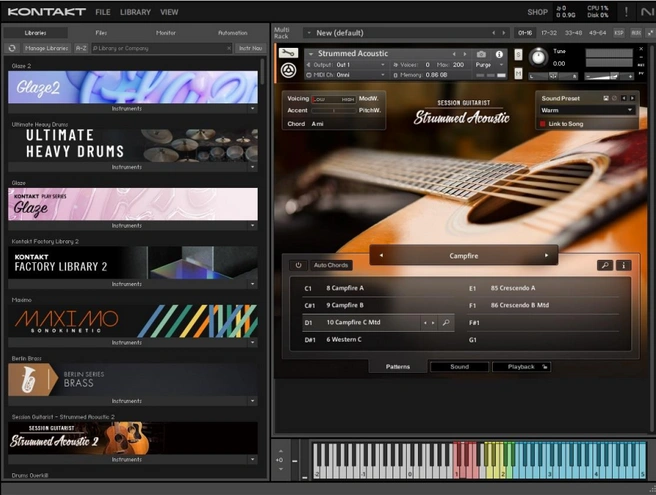Viewport: 656px width, 495px height.
Task: Solo the Strummed Acoustic instrument
Action: click(518, 55)
